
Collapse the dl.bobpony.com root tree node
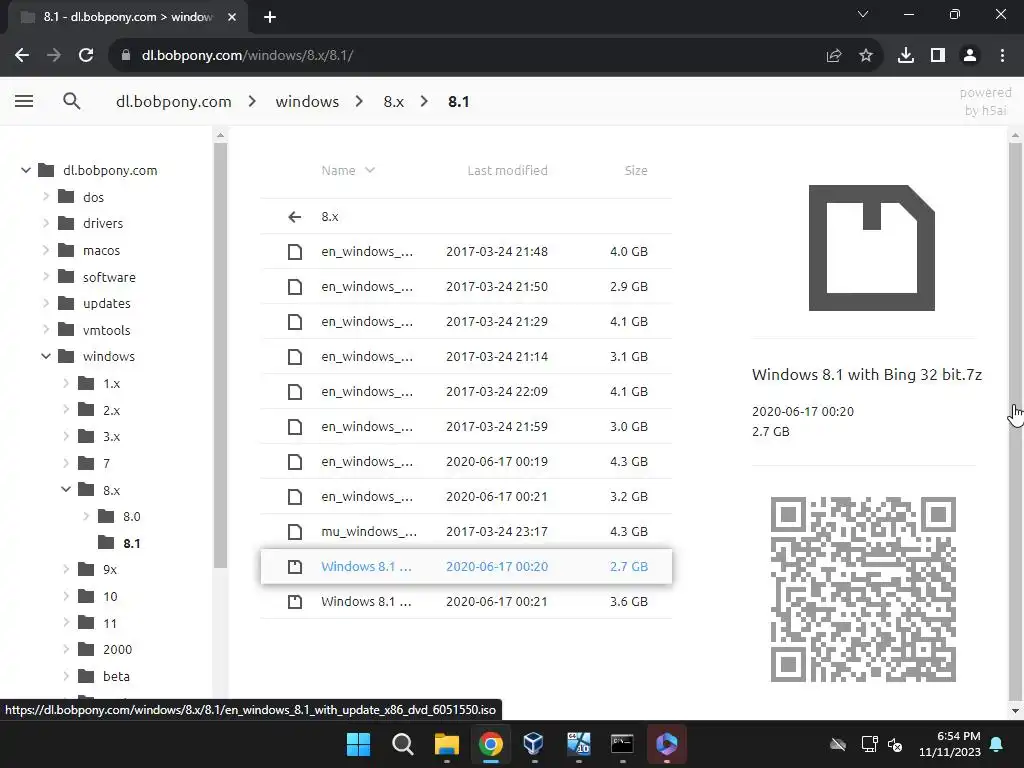26,170
